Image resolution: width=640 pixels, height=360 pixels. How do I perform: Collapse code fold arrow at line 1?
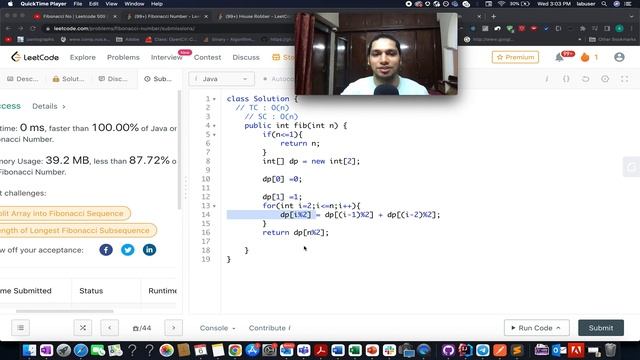214,99
